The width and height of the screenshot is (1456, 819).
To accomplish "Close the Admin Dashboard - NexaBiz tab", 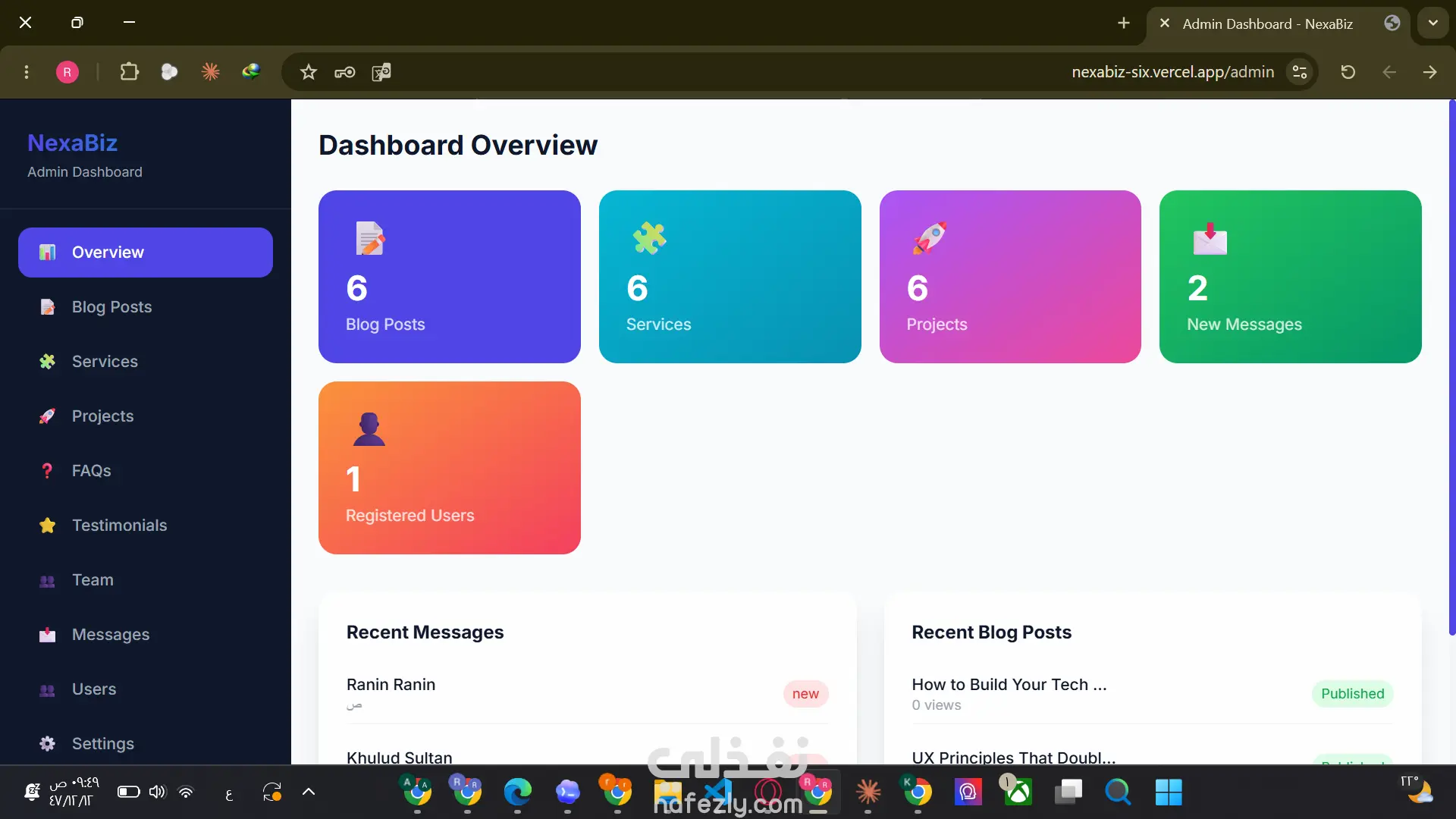I will pyautogui.click(x=1165, y=24).
